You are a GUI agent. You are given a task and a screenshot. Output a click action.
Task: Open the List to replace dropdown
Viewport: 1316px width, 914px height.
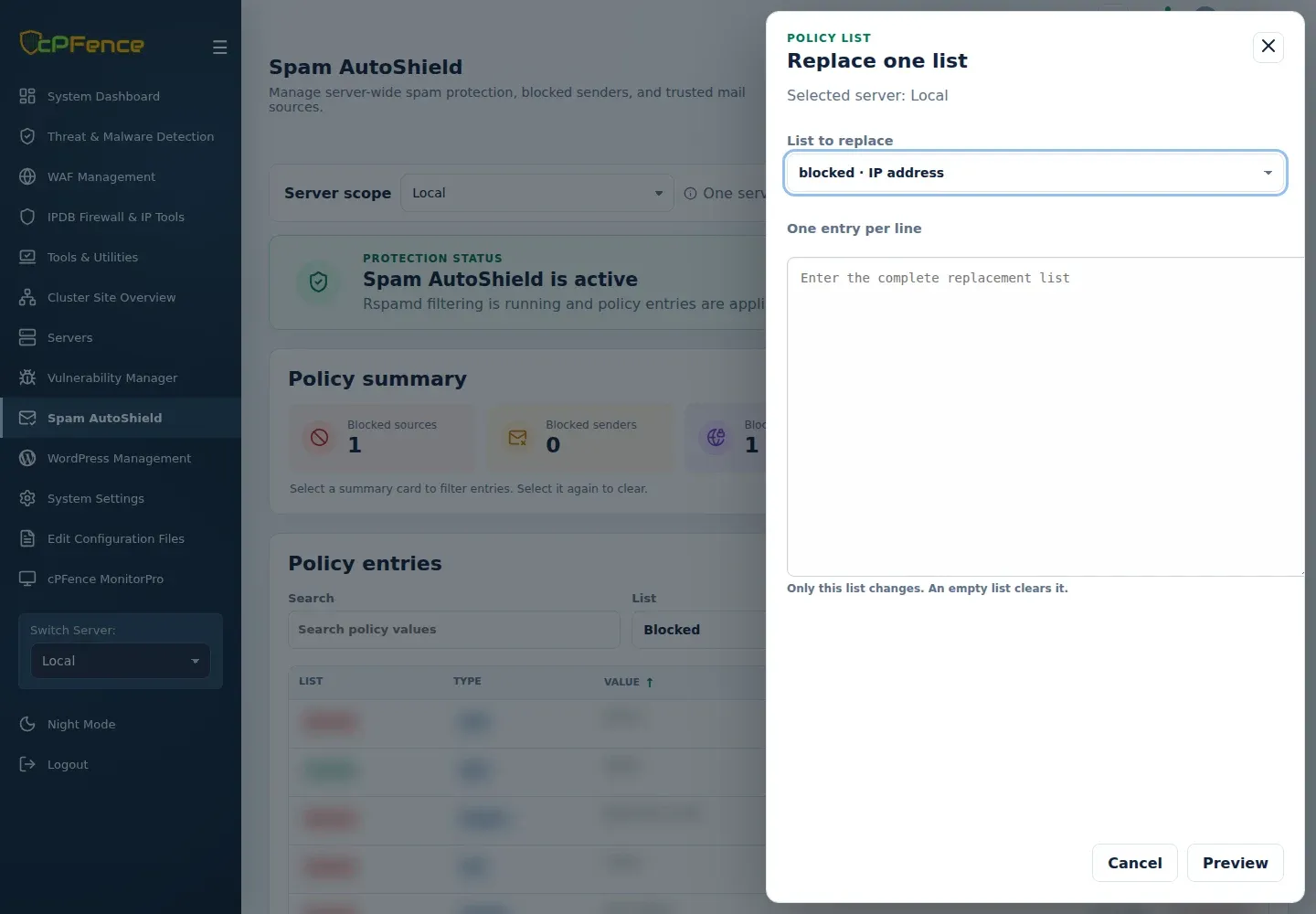pos(1035,173)
